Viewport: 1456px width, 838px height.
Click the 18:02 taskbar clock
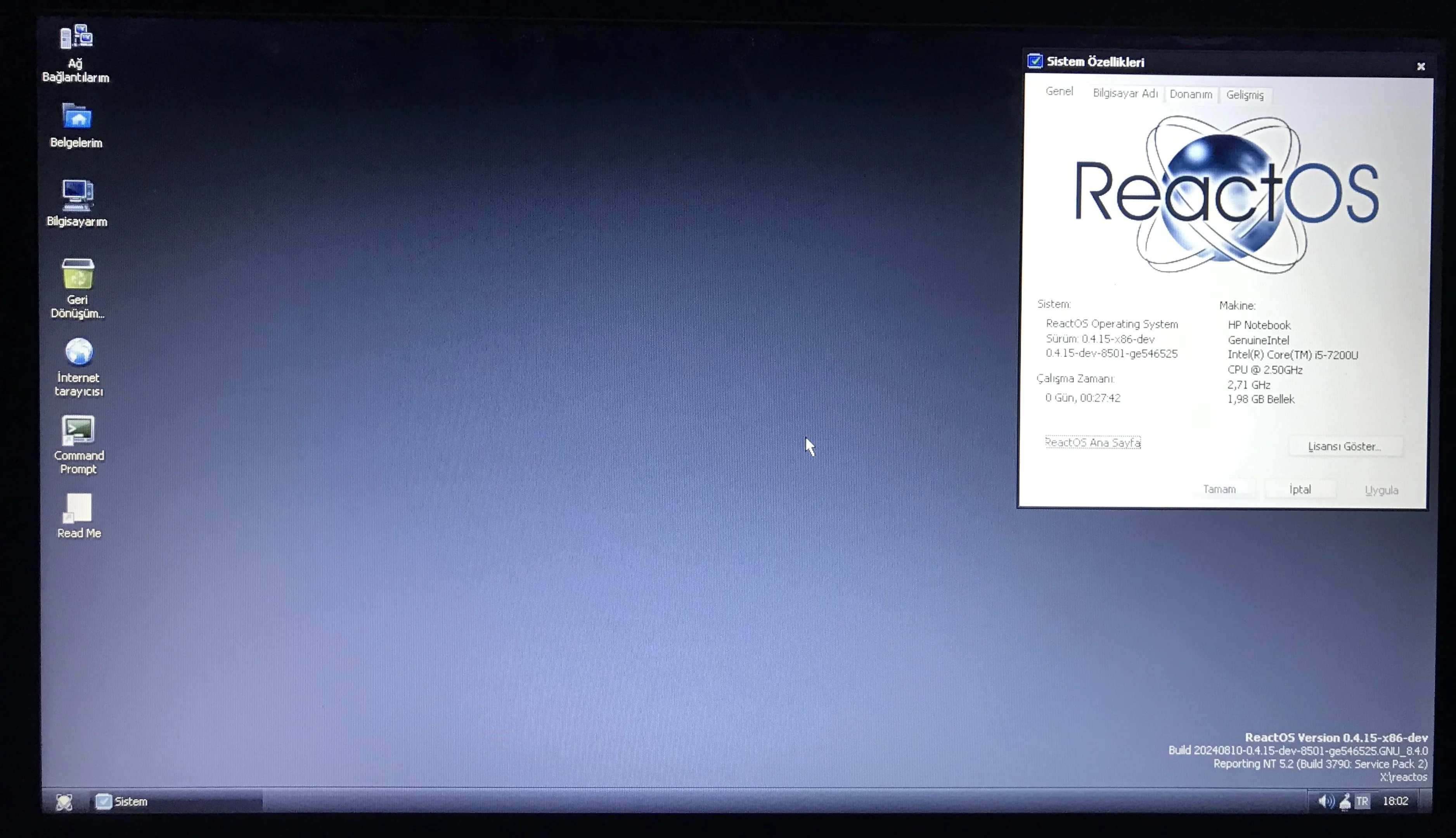[1395, 801]
